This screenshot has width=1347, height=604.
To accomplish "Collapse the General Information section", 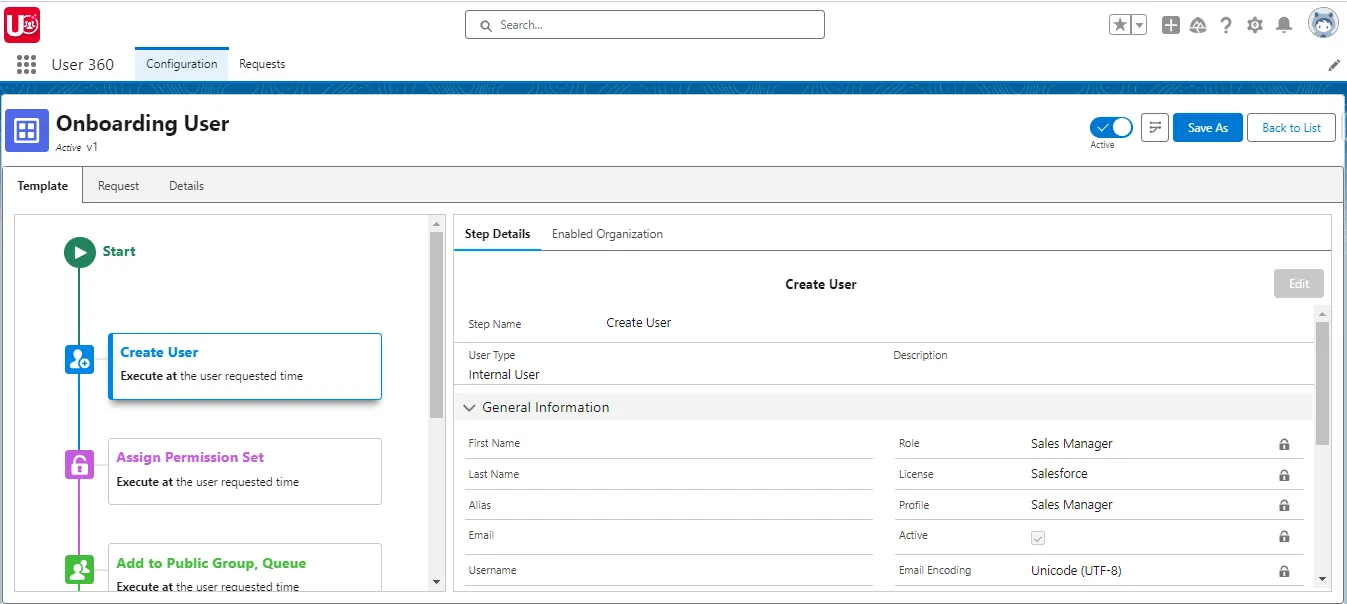I will pos(470,407).
